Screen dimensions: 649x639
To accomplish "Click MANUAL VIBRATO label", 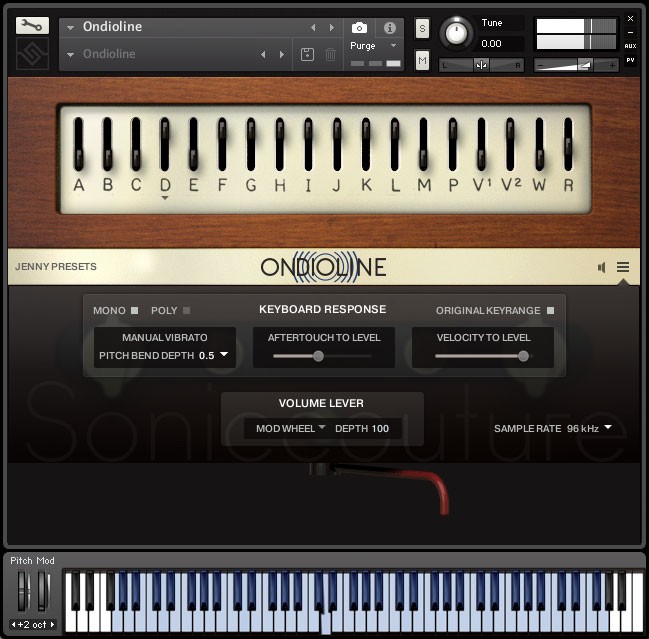I will pyautogui.click(x=165, y=338).
